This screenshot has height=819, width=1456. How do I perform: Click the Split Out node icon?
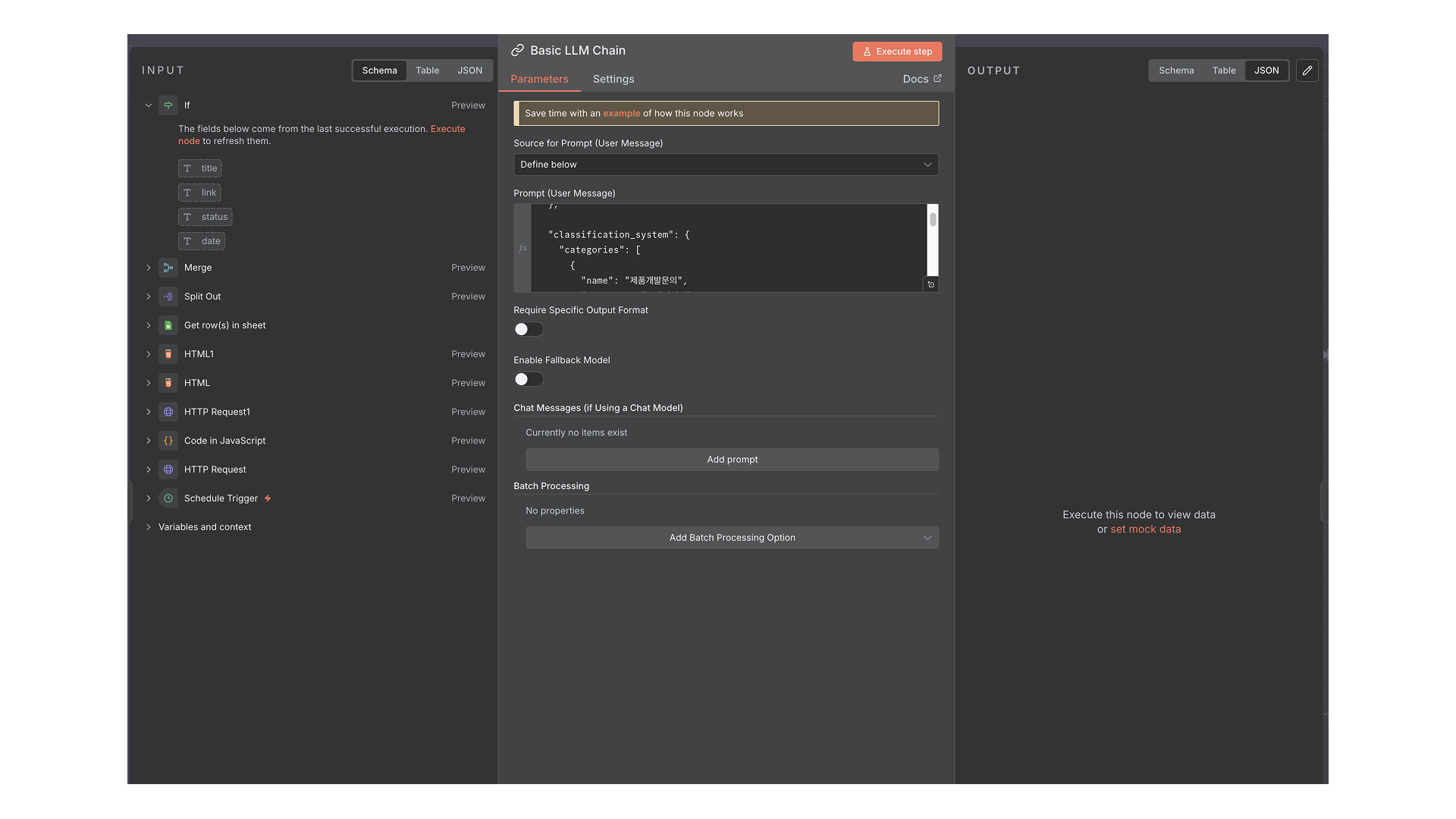[168, 297]
